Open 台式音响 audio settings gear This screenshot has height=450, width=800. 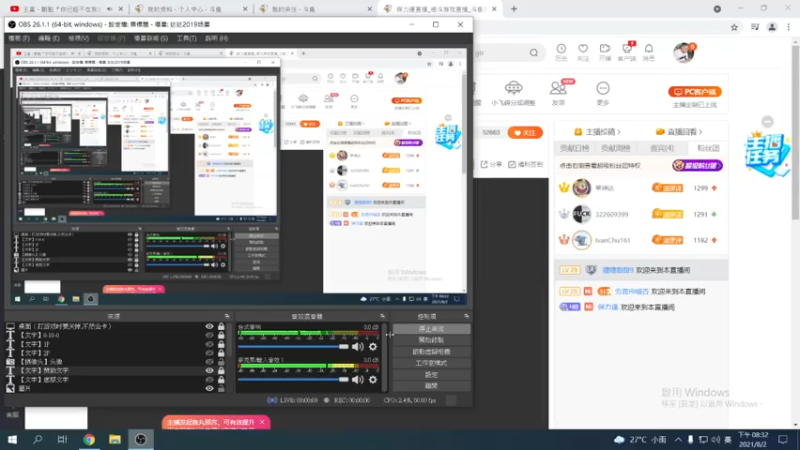point(373,346)
